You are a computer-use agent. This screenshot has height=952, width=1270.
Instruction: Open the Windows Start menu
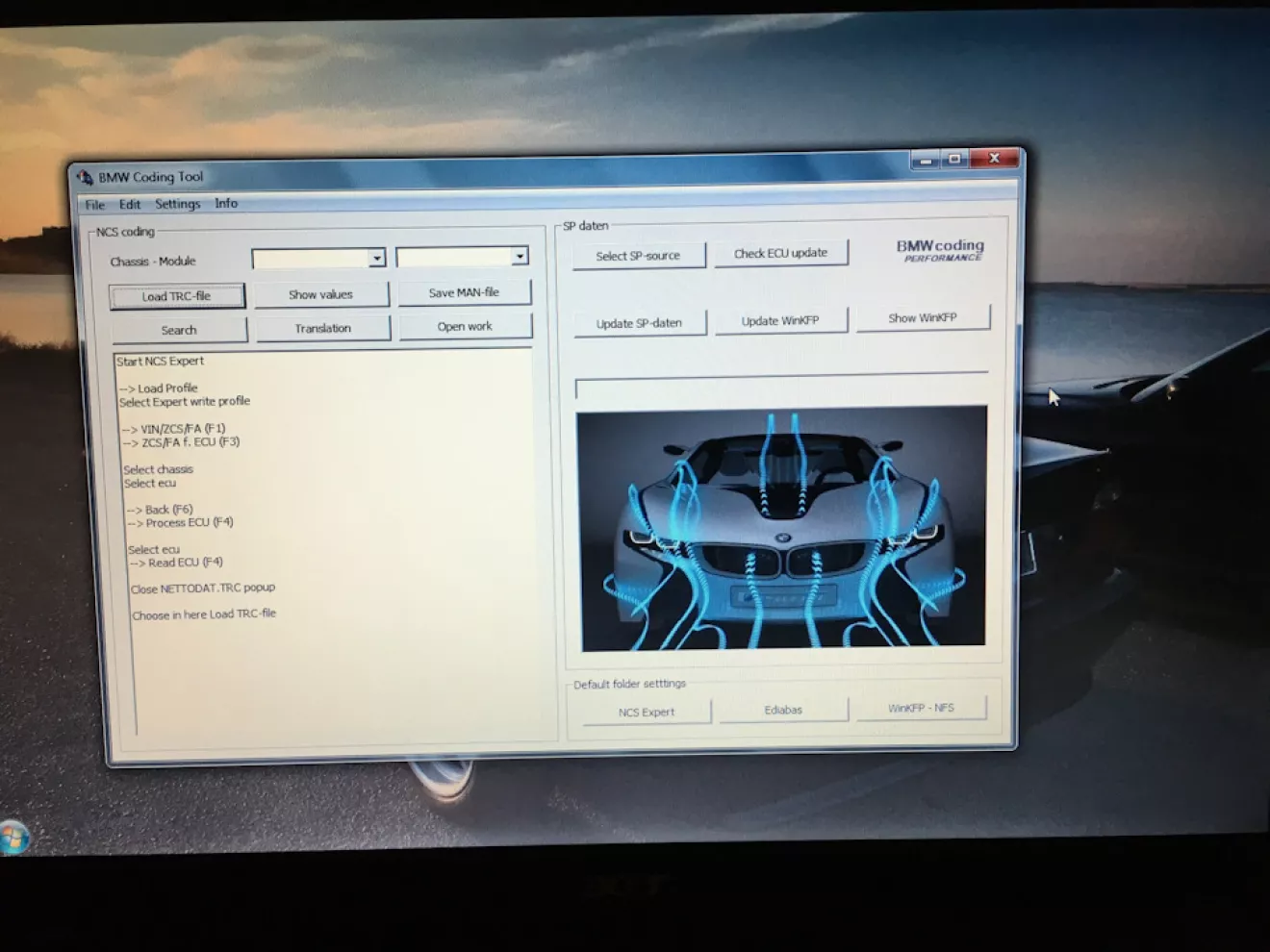14,837
